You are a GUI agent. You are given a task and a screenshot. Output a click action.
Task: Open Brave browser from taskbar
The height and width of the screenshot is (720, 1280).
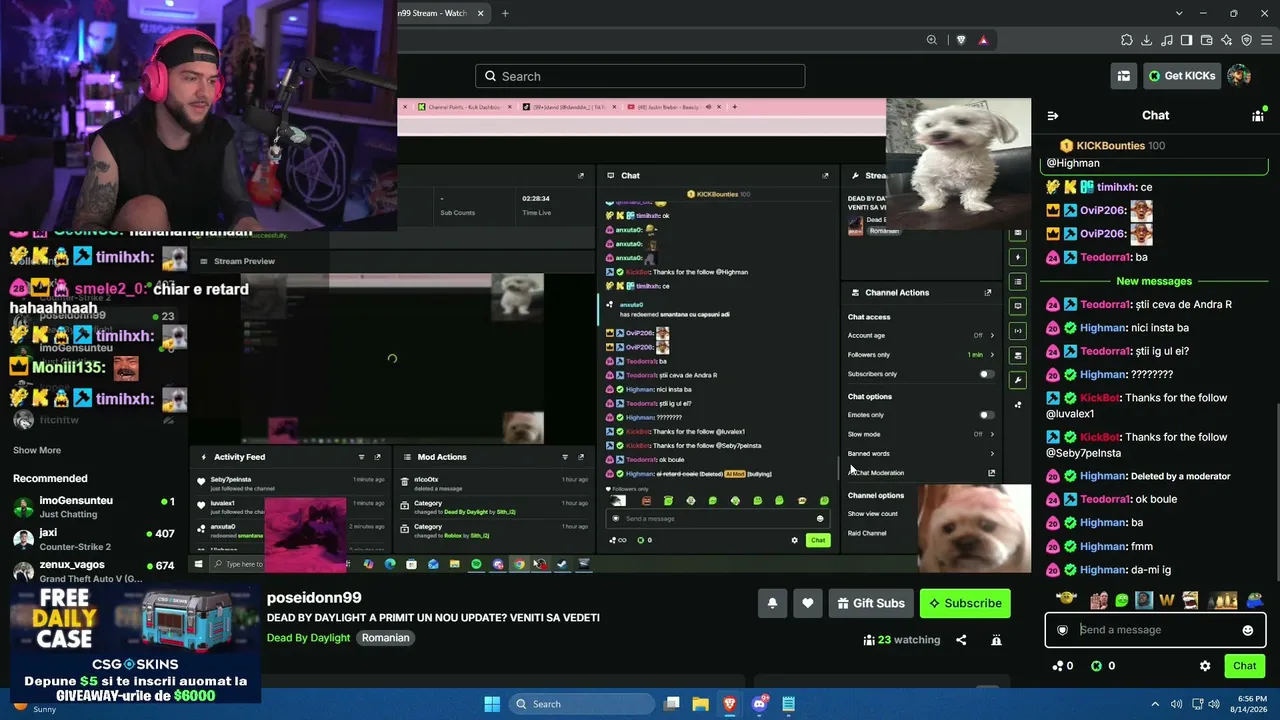coord(730,704)
